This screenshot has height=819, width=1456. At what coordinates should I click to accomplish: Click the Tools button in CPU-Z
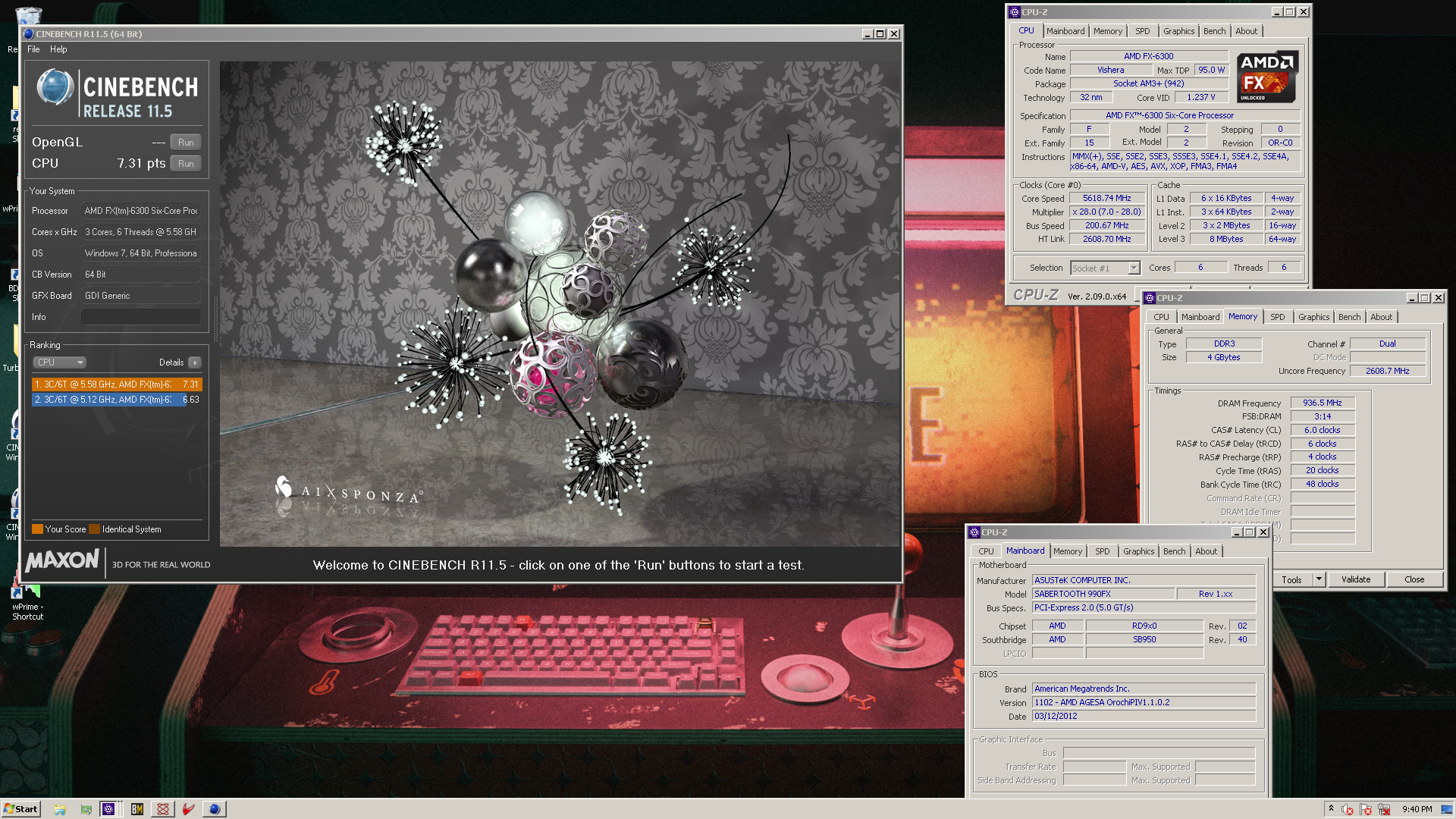click(x=1291, y=579)
